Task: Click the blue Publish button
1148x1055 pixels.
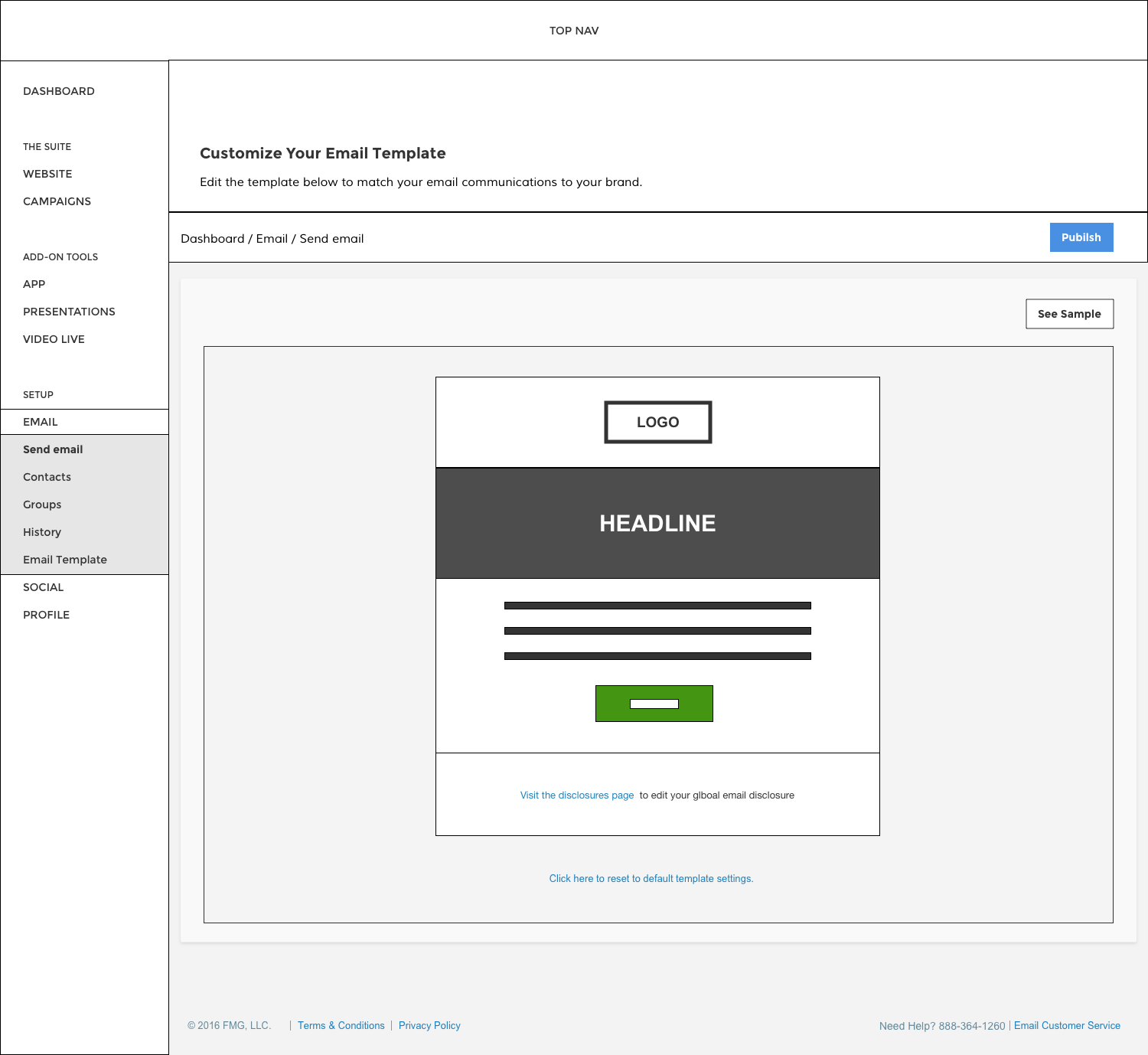Action: pyautogui.click(x=1081, y=237)
